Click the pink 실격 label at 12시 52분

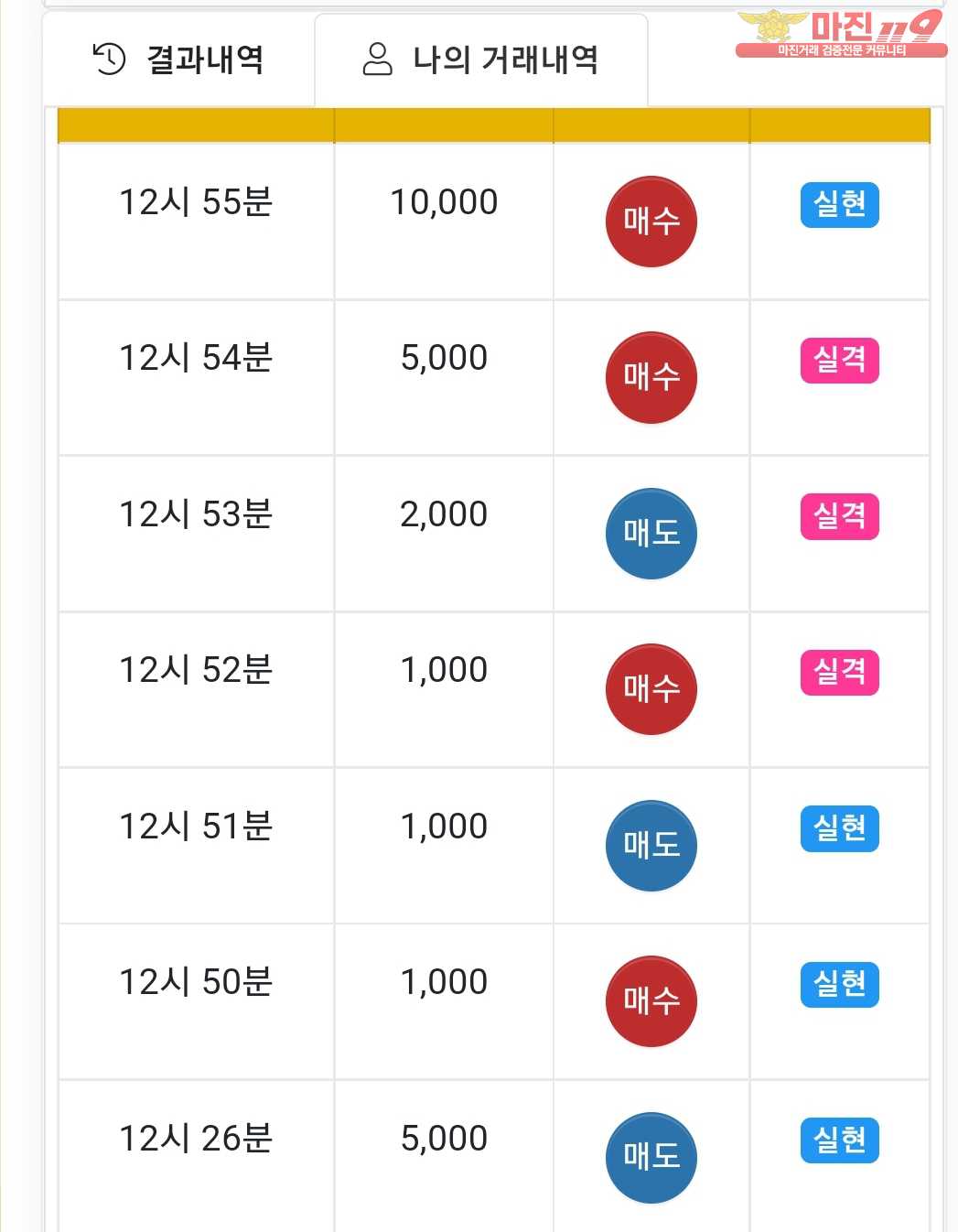pyautogui.click(x=839, y=672)
